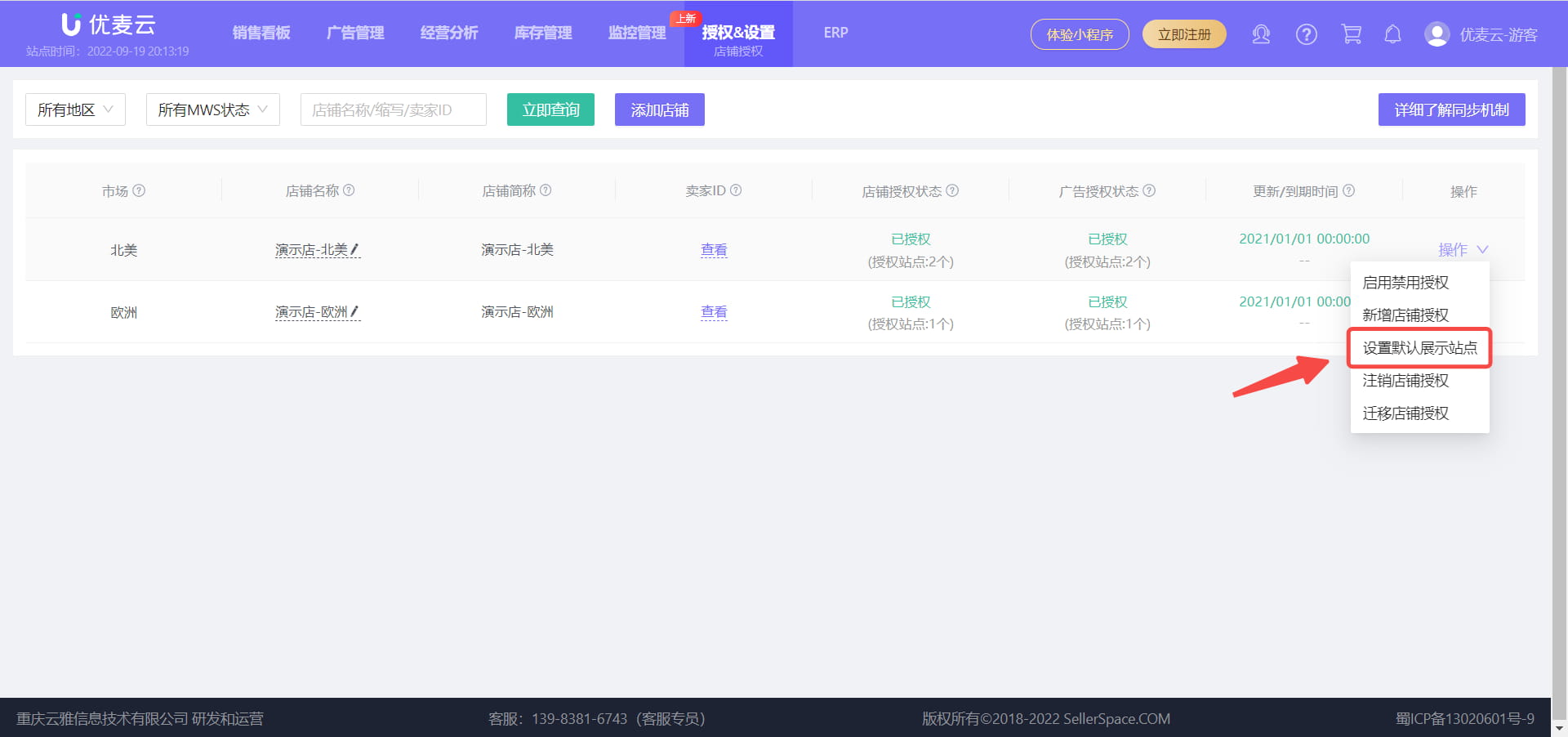Select 设置默认展示站点 from the menu
Image resolution: width=1568 pixels, height=737 pixels.
(1419, 347)
